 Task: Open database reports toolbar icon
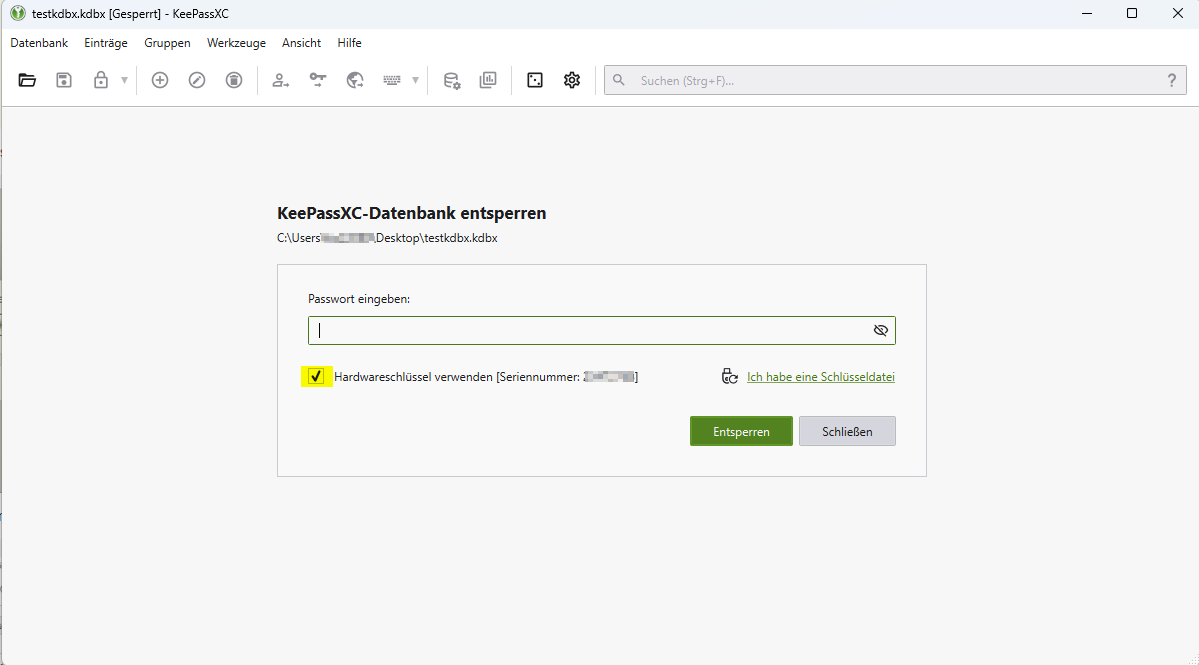tap(488, 80)
